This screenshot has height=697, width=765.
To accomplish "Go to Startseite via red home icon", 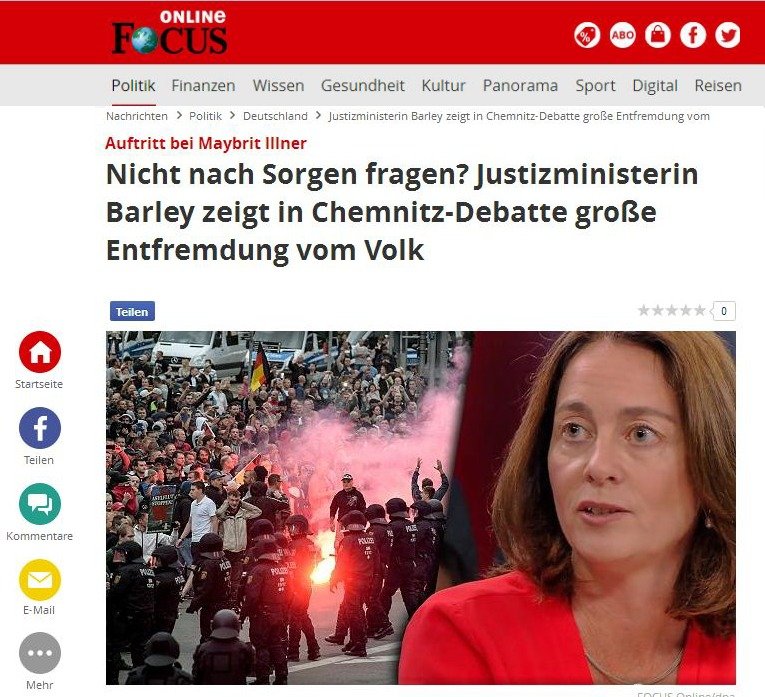I will 40,352.
